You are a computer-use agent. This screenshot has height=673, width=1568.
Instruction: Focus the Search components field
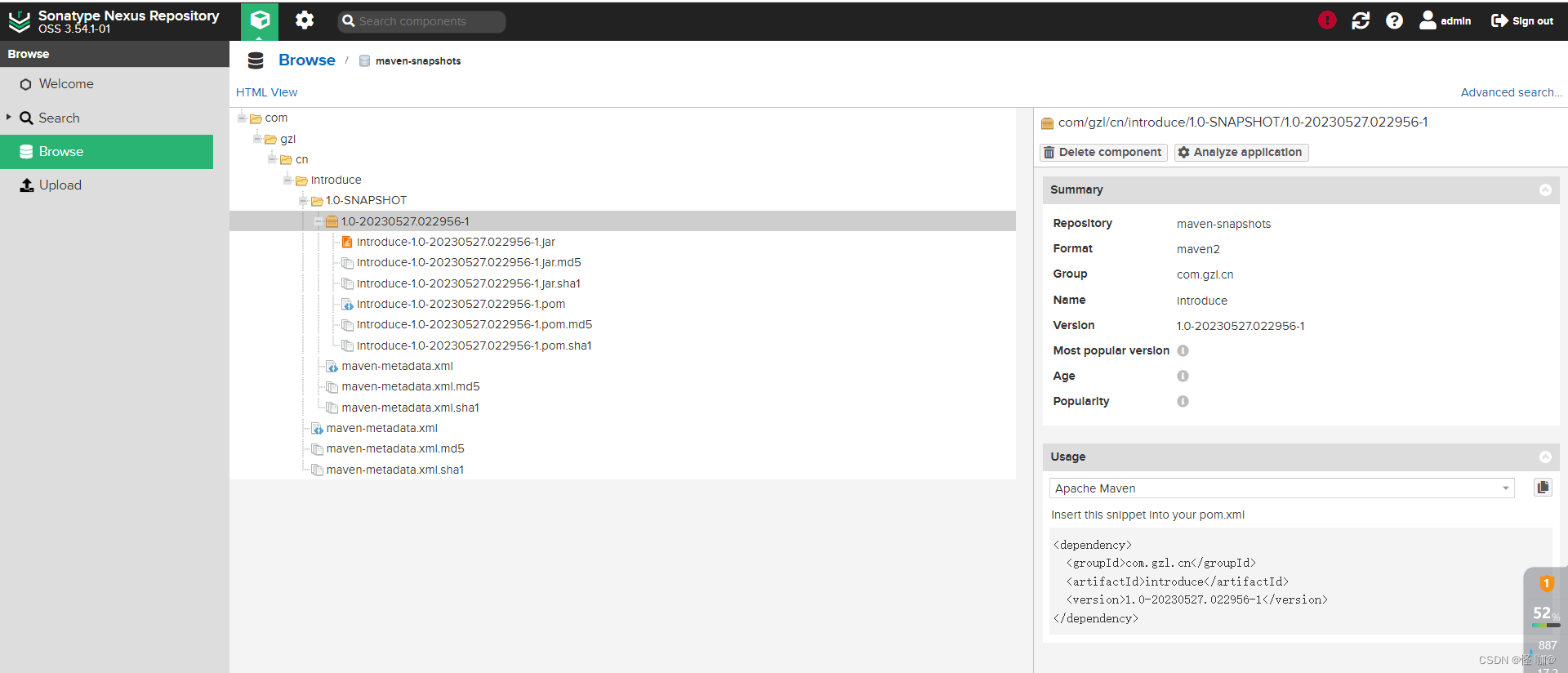pos(421,21)
